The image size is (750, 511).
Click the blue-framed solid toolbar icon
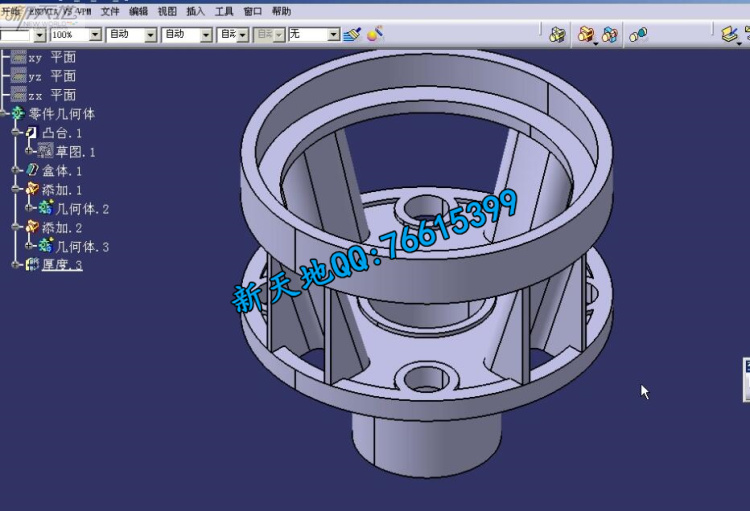click(x=610, y=34)
